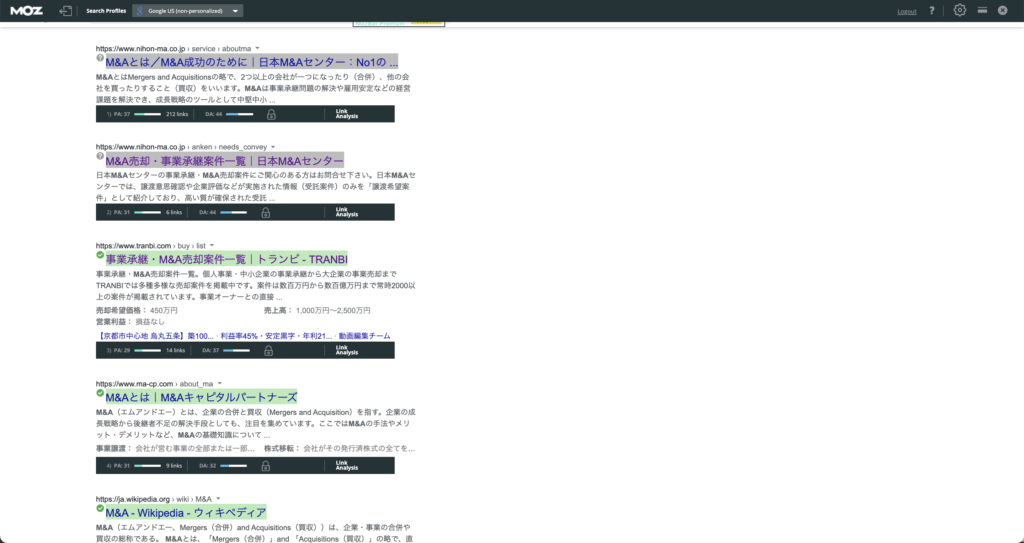Expand the arrow next to anken › needs_convey URL
This screenshot has height=543, width=1024.
[273, 146]
